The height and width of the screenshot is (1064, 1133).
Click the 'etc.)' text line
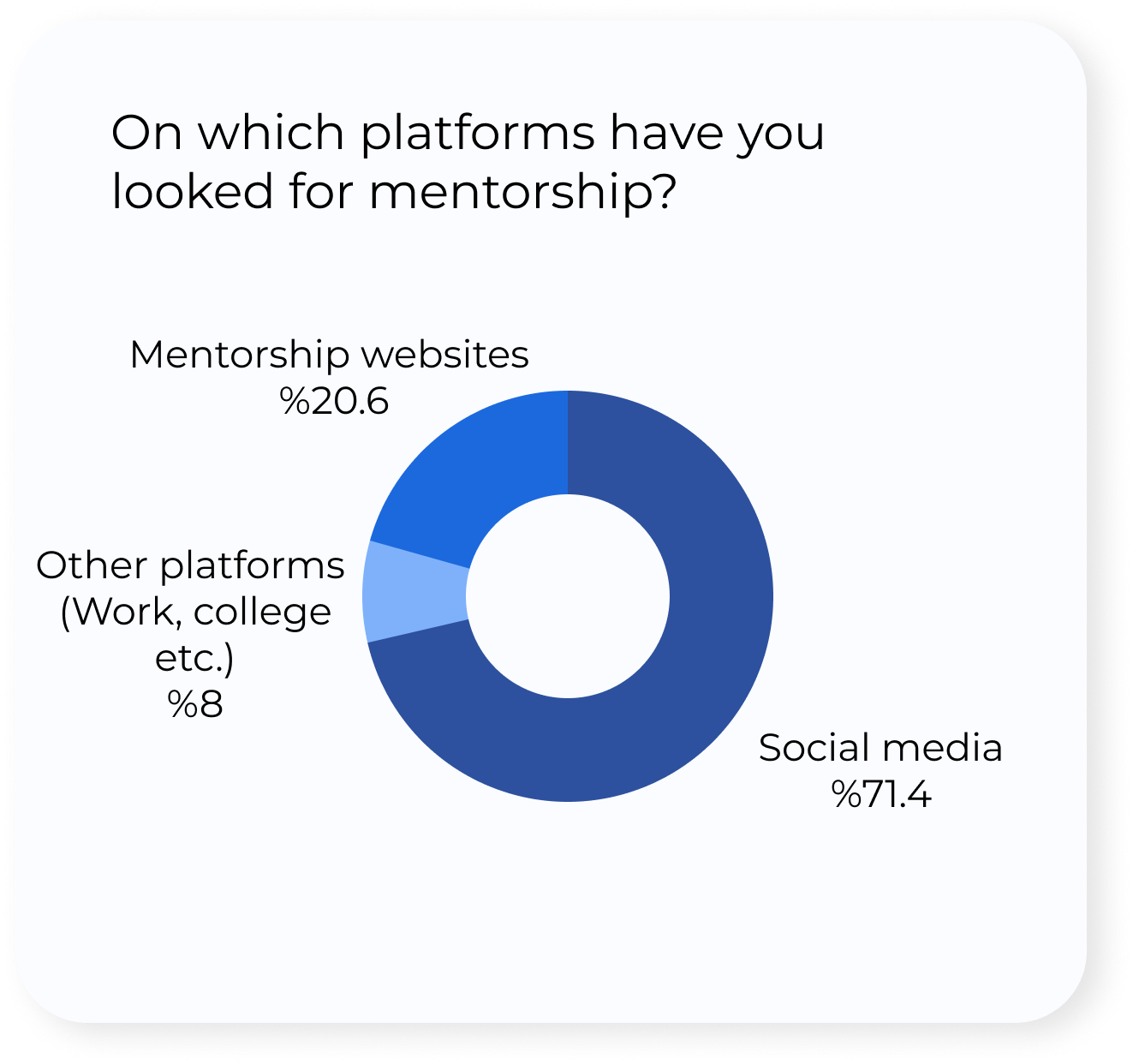pos(194,659)
